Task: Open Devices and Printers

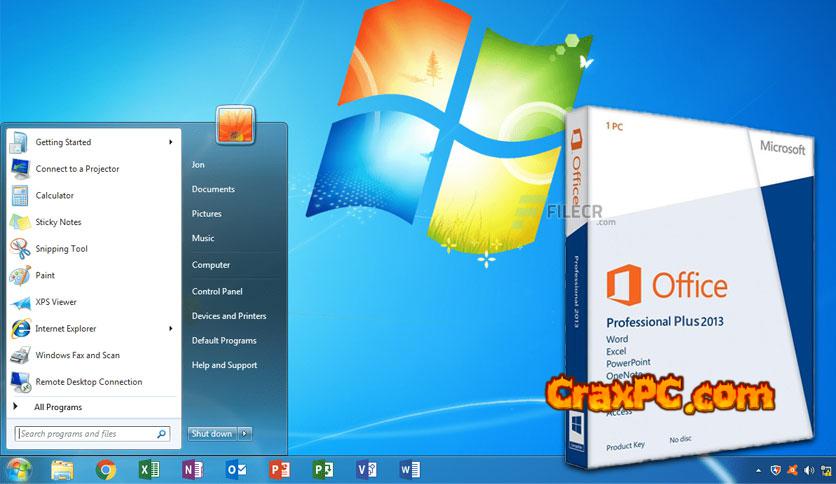Action: point(229,316)
